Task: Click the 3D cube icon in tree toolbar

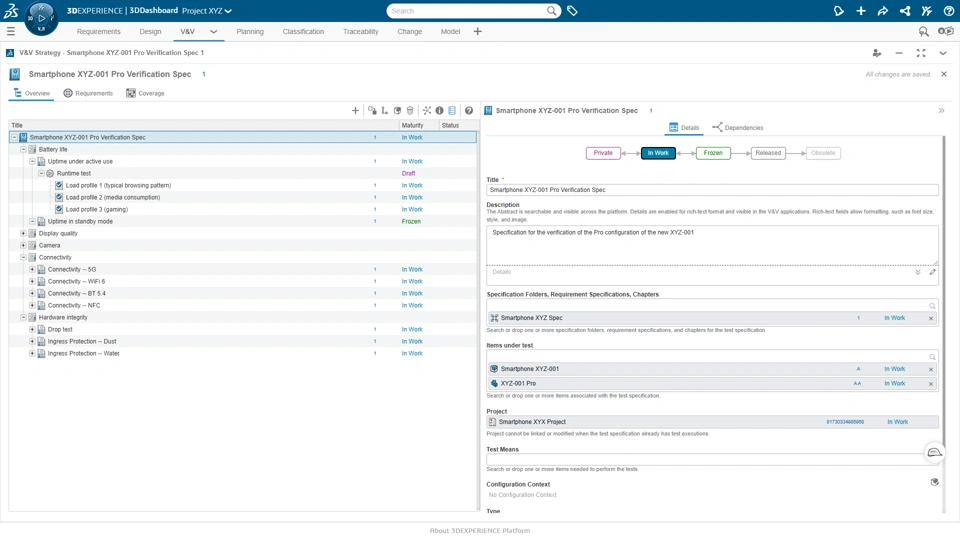Action: pyautogui.click(x=397, y=110)
